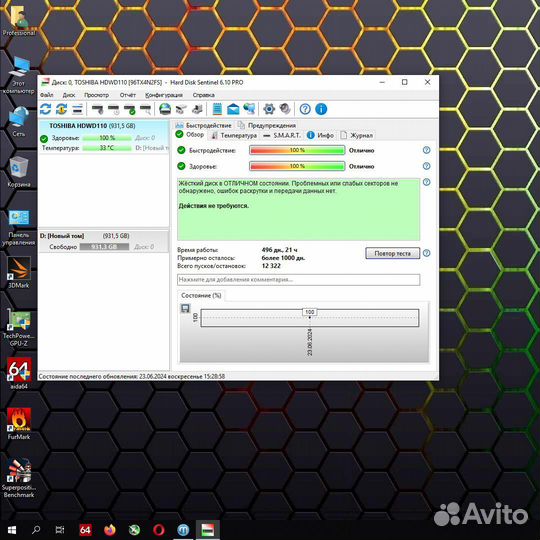Click the Здоровье 100 % gradient bar on the Обзор tab

(297, 166)
